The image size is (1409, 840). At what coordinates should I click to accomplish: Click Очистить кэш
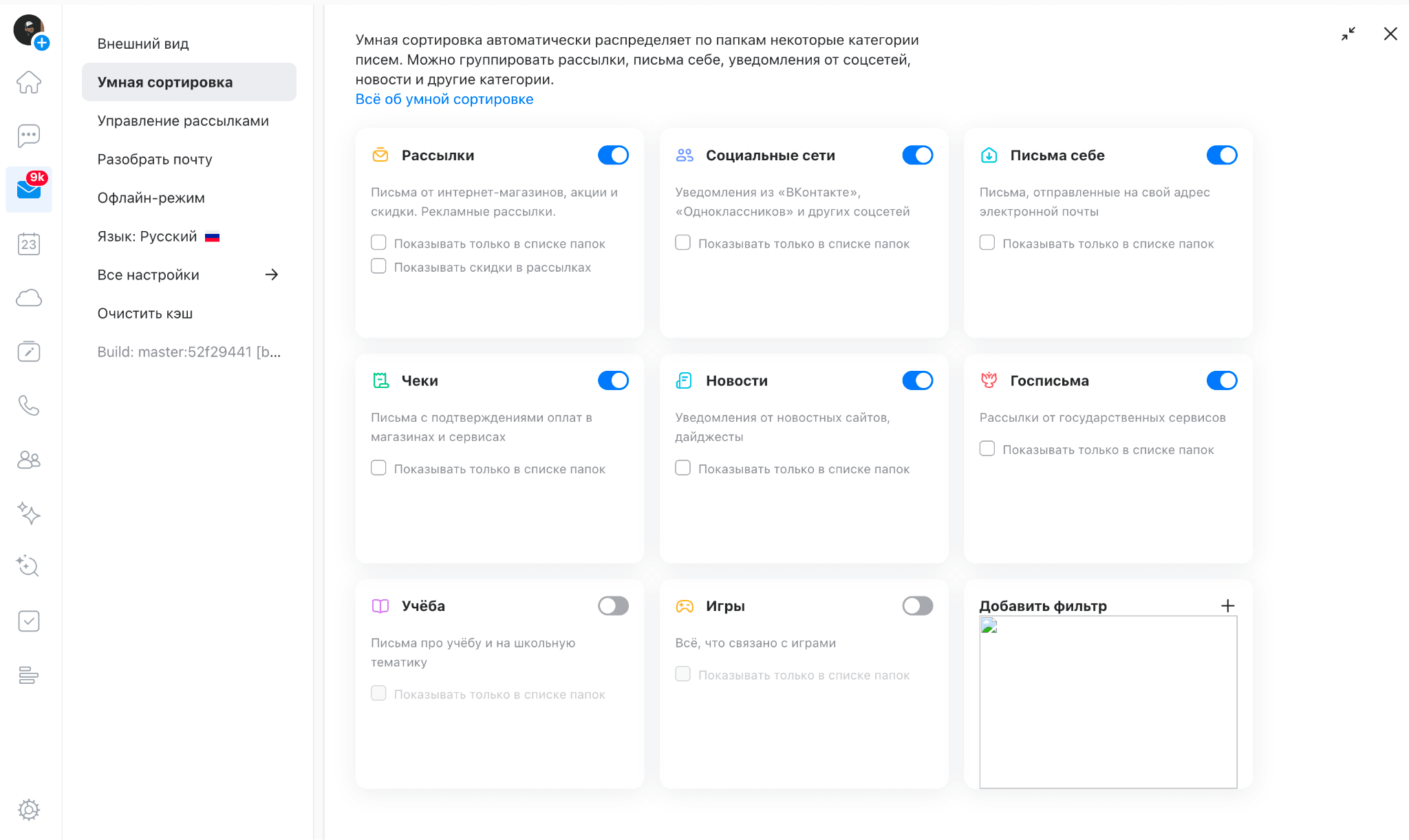[189, 313]
